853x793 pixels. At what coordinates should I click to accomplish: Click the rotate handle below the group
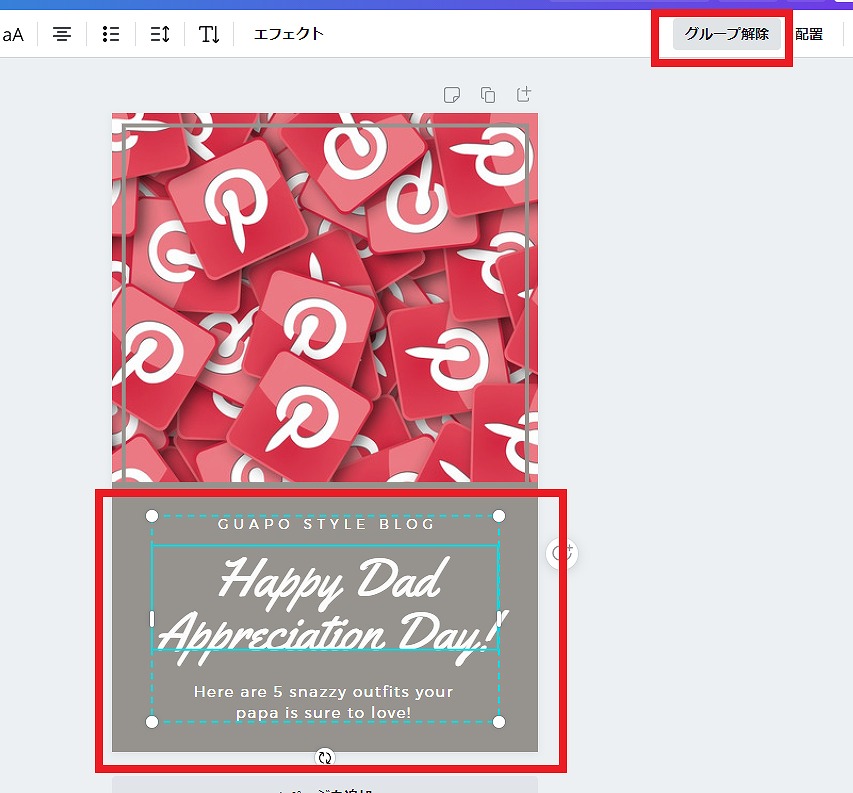tap(325, 758)
